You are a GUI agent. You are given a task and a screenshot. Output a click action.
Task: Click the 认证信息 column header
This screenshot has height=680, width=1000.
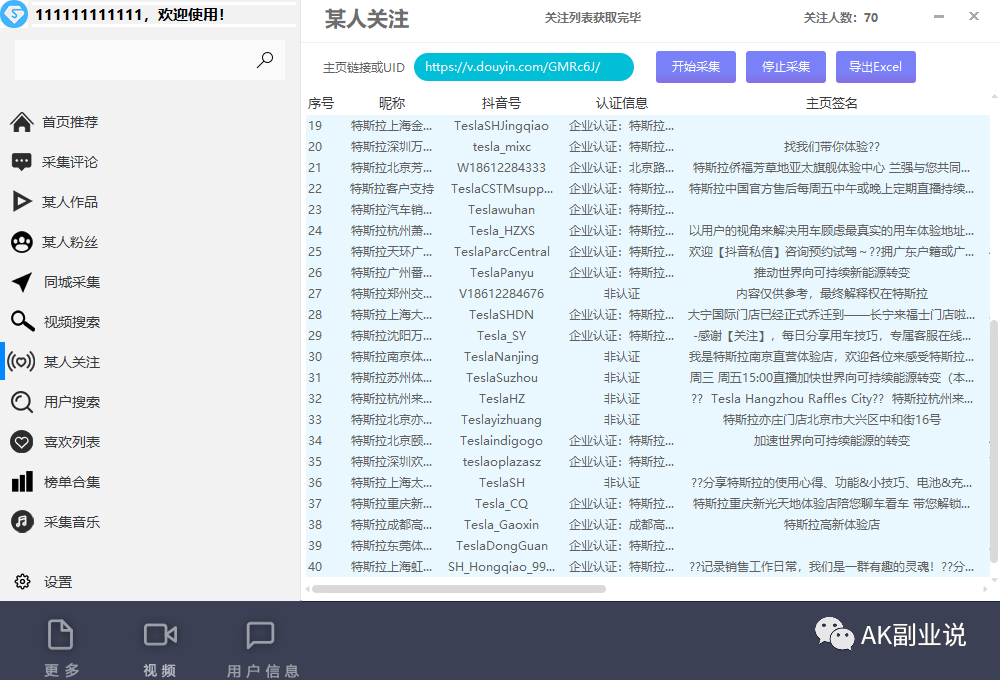point(622,103)
